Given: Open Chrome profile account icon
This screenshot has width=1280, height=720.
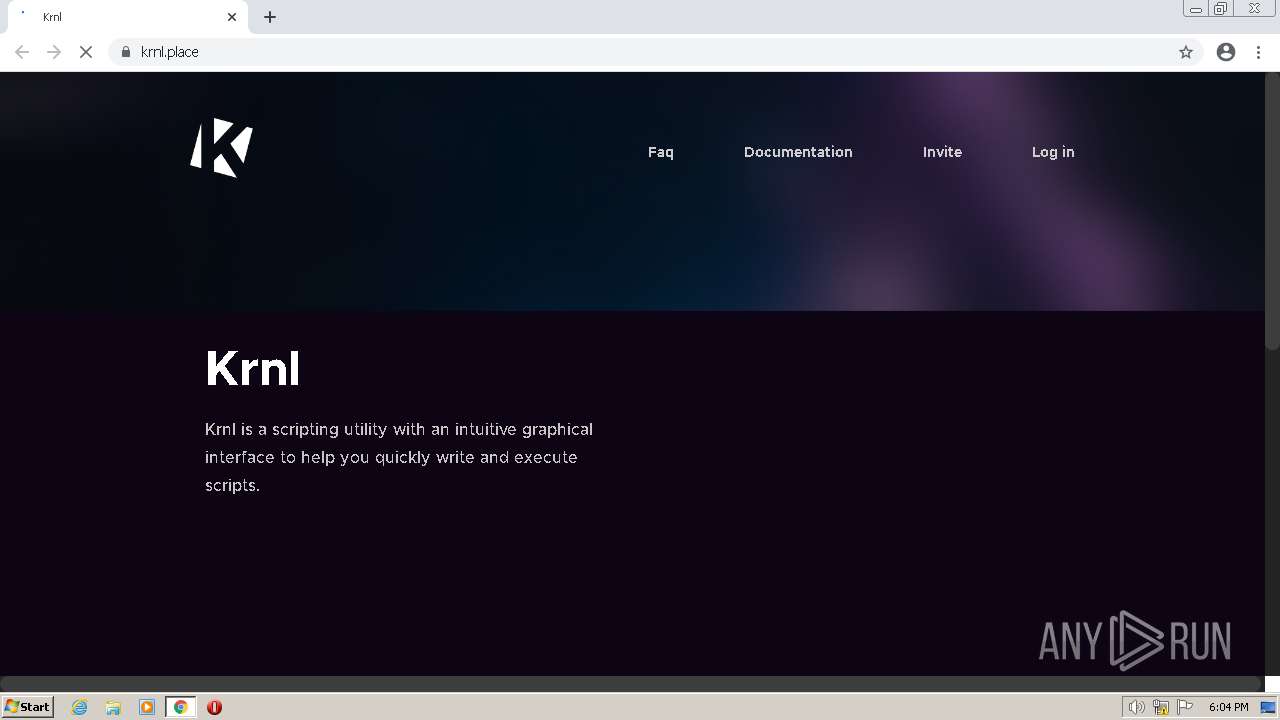Looking at the screenshot, I should click(x=1226, y=52).
